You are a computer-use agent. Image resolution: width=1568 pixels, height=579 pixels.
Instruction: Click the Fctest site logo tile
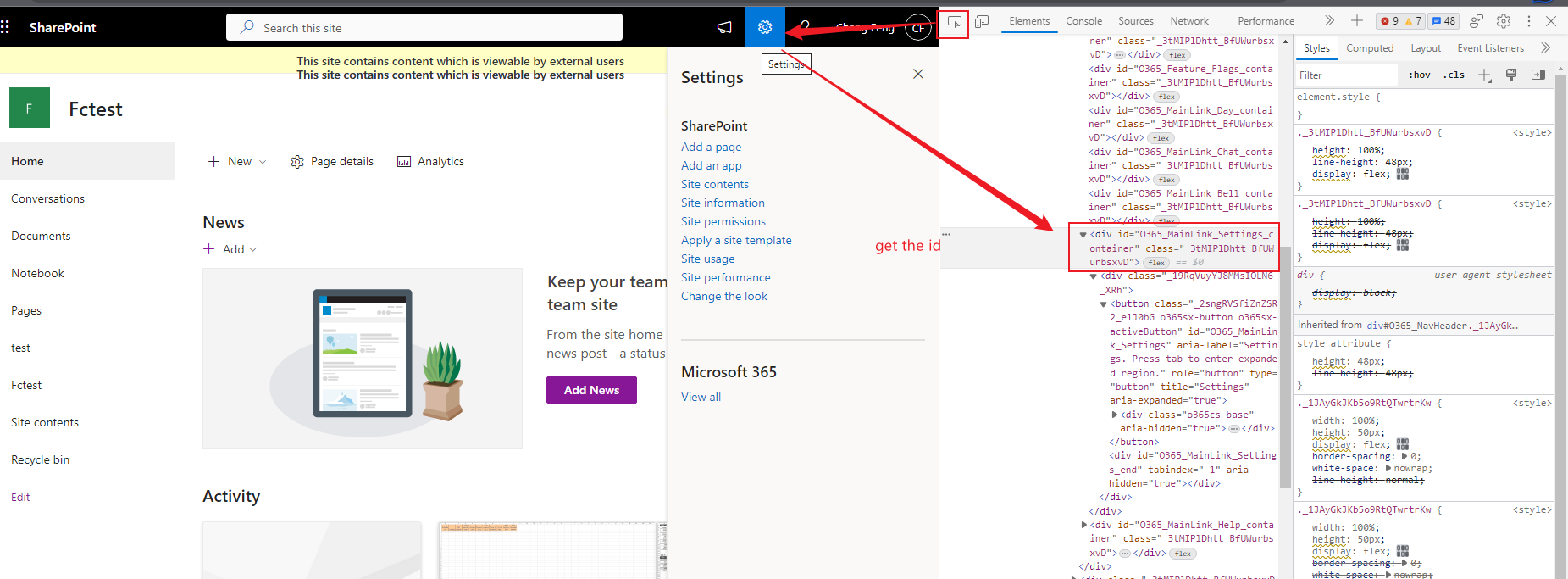[30, 108]
